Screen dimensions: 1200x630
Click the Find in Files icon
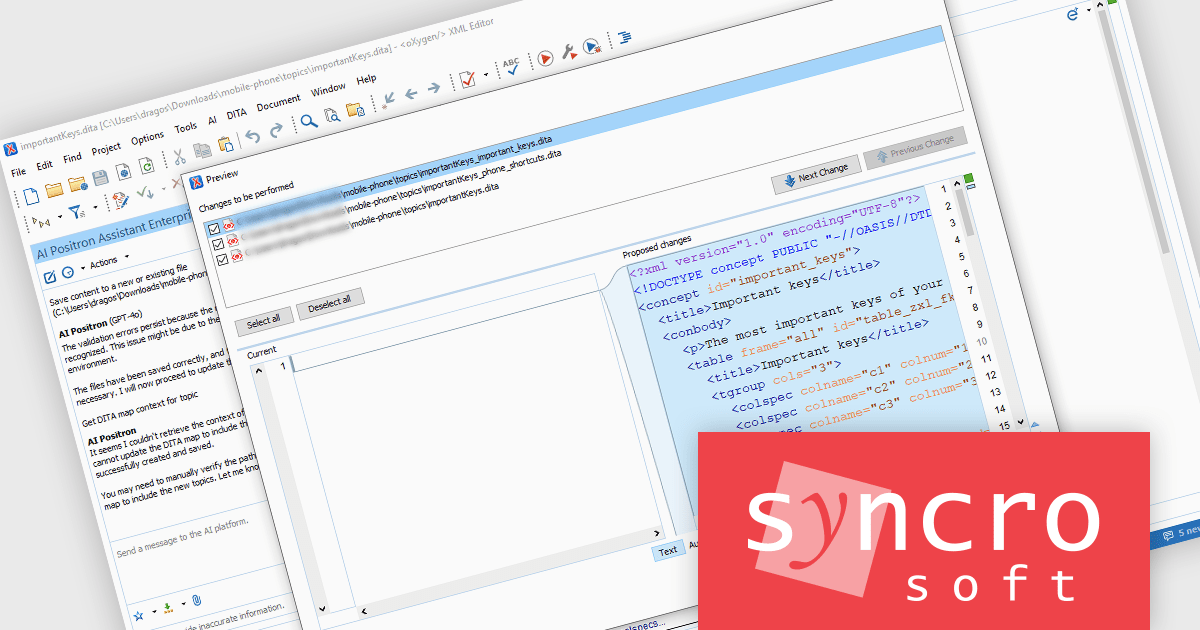coord(331,116)
